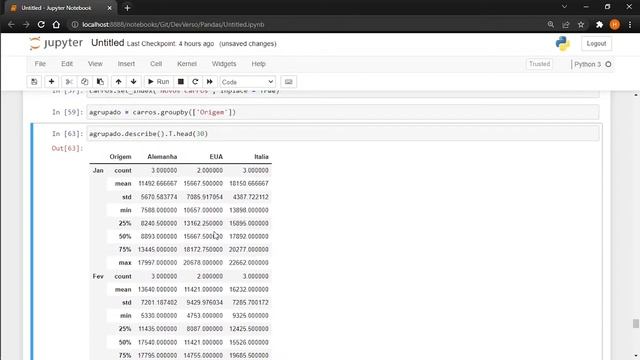Interrupt the kernel with the stop icon
The width and height of the screenshot is (640, 360).
tap(181, 82)
